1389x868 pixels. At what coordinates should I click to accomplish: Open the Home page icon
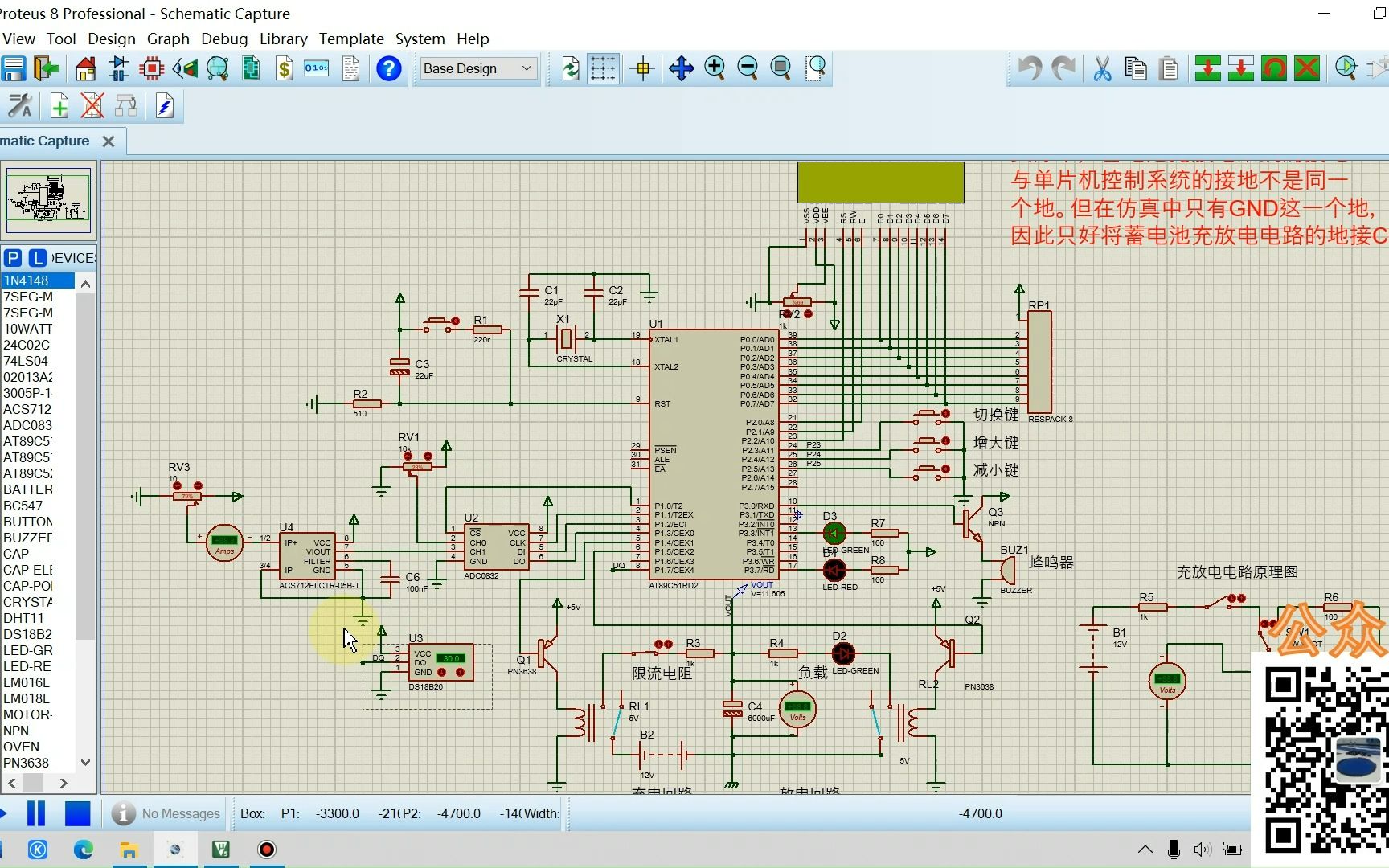pyautogui.click(x=85, y=68)
